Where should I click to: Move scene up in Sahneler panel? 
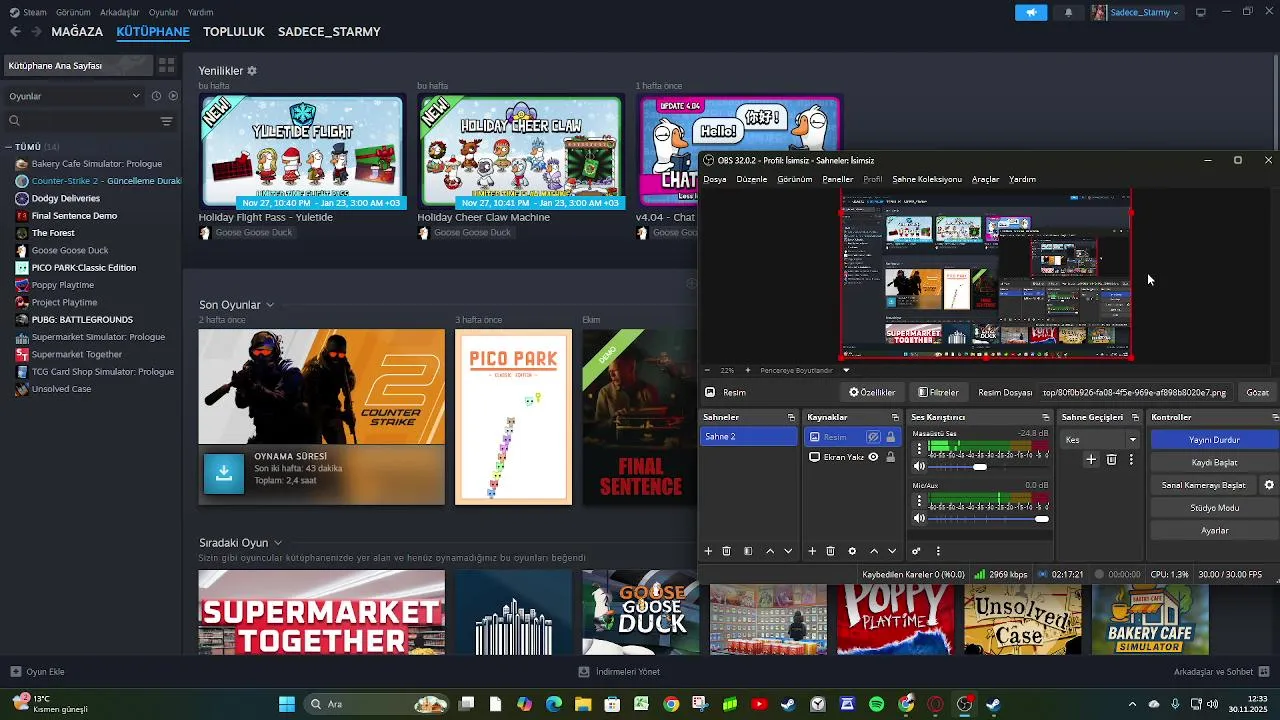click(x=770, y=551)
